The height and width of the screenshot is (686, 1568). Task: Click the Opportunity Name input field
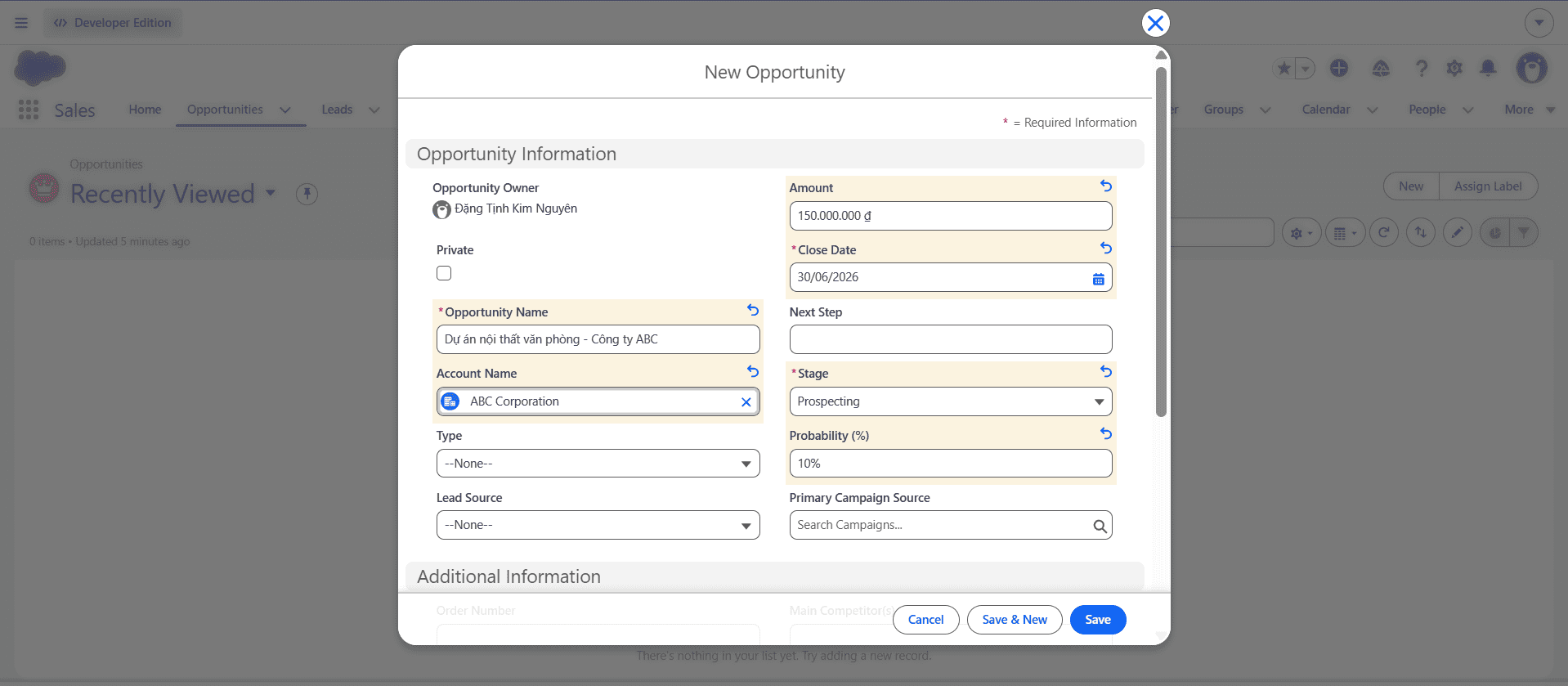598,339
